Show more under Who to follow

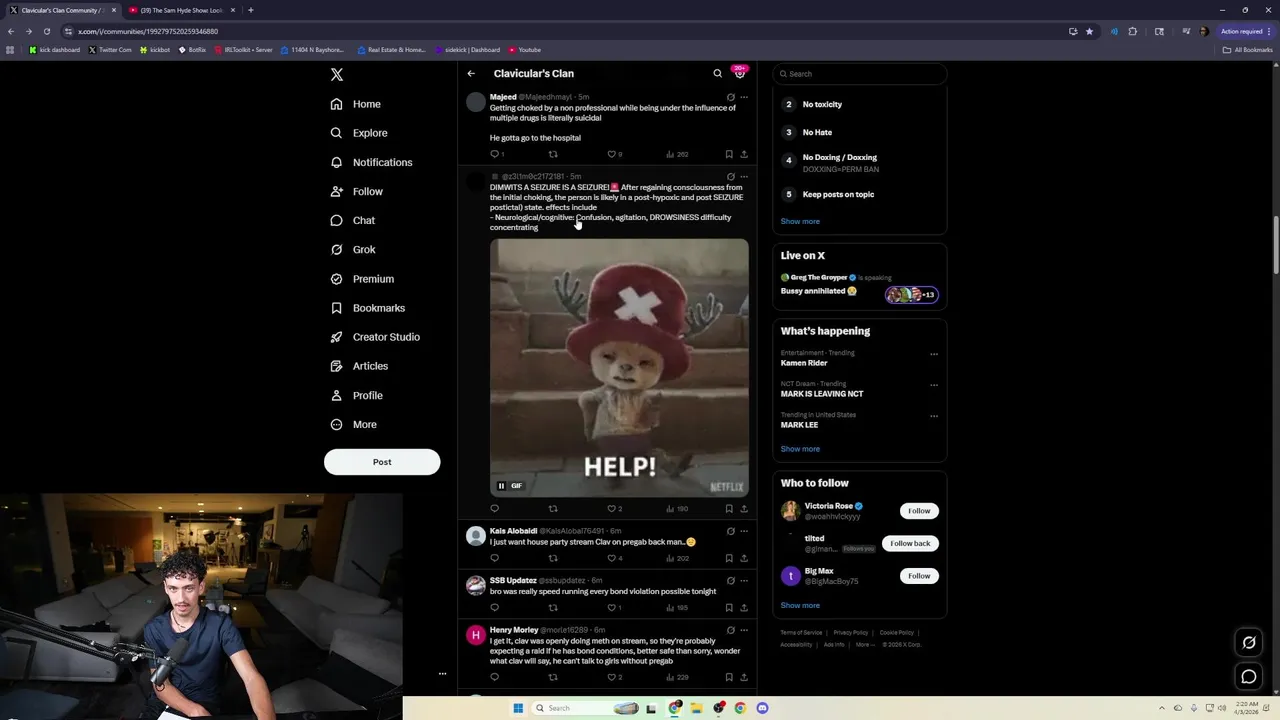click(800, 605)
